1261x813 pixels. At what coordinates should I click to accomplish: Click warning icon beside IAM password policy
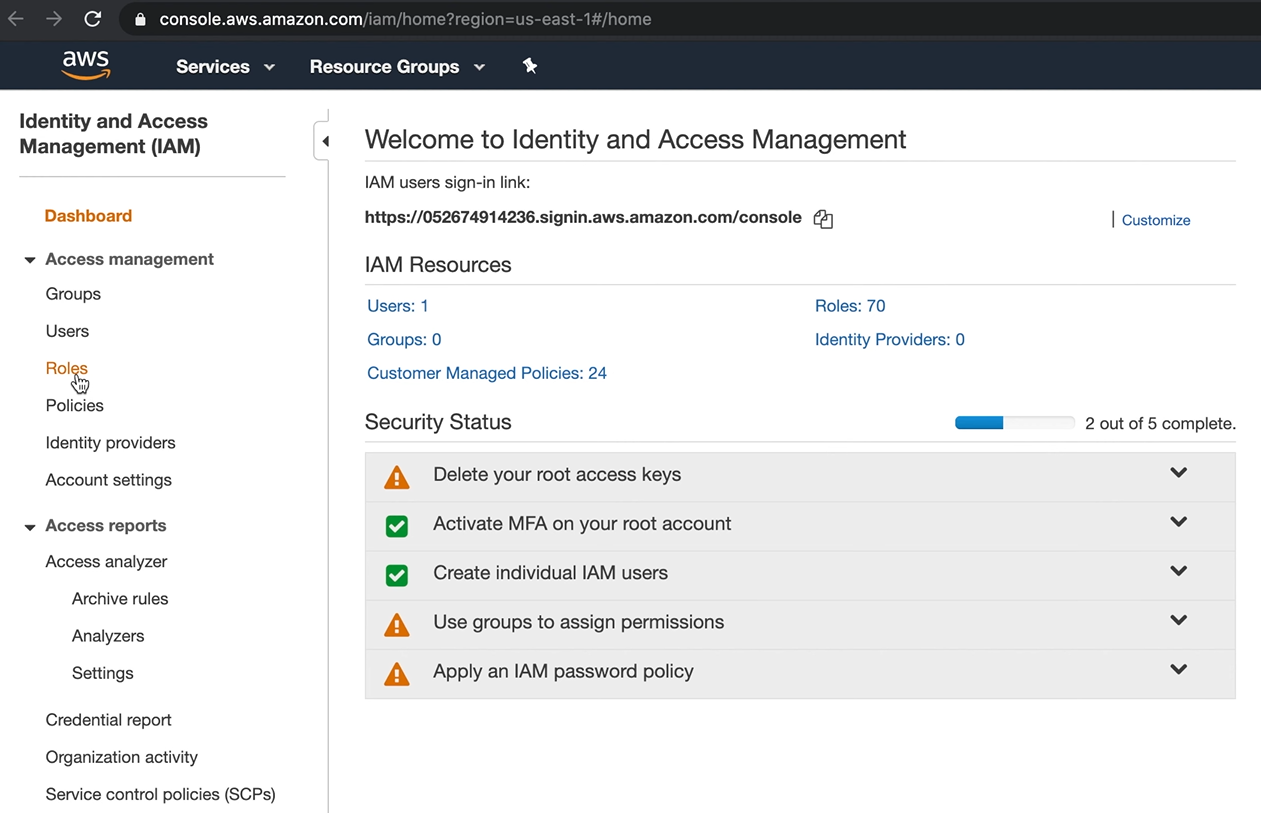(397, 674)
